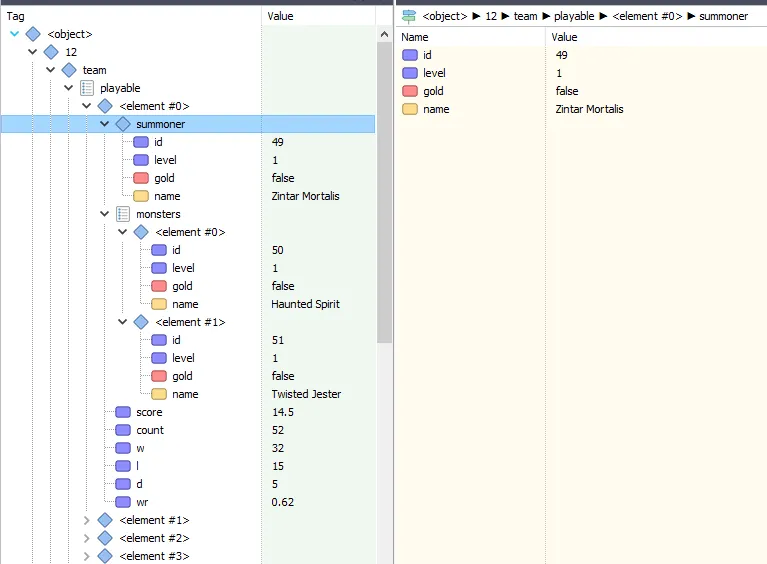This screenshot has width=767, height=564.
Task: Select value Zintar Mortalis in tree
Action: [x=305, y=196]
